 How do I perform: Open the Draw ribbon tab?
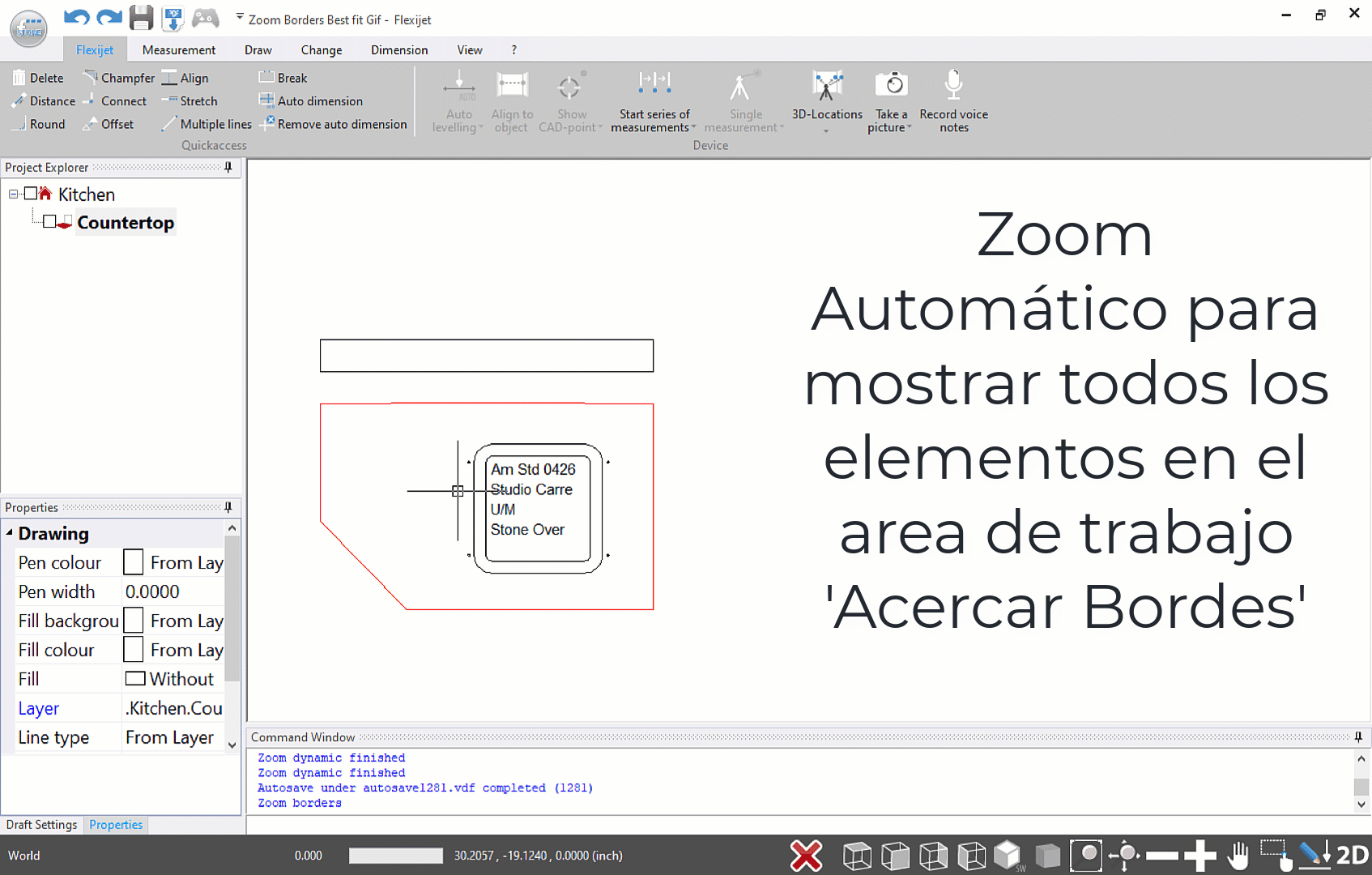coord(258,49)
